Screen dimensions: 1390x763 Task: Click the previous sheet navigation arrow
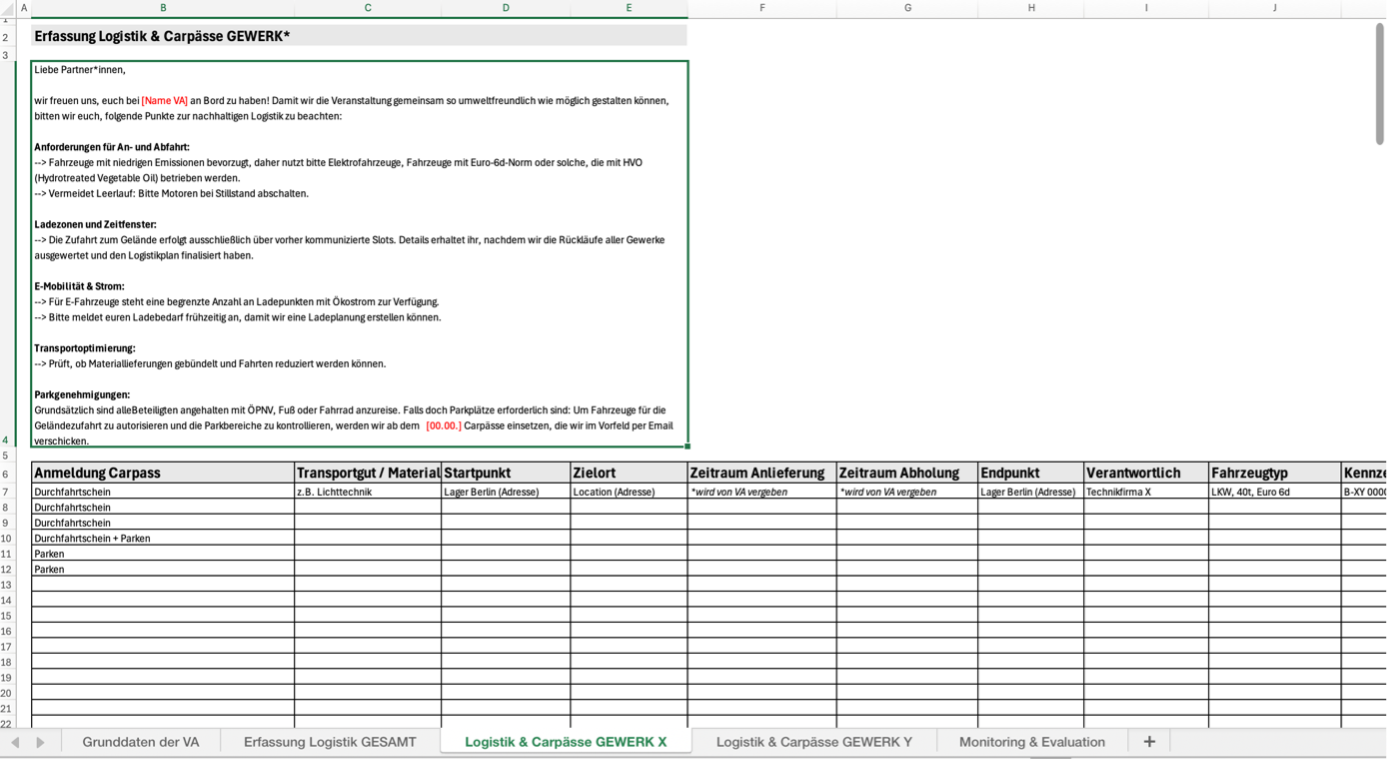[x=15, y=742]
